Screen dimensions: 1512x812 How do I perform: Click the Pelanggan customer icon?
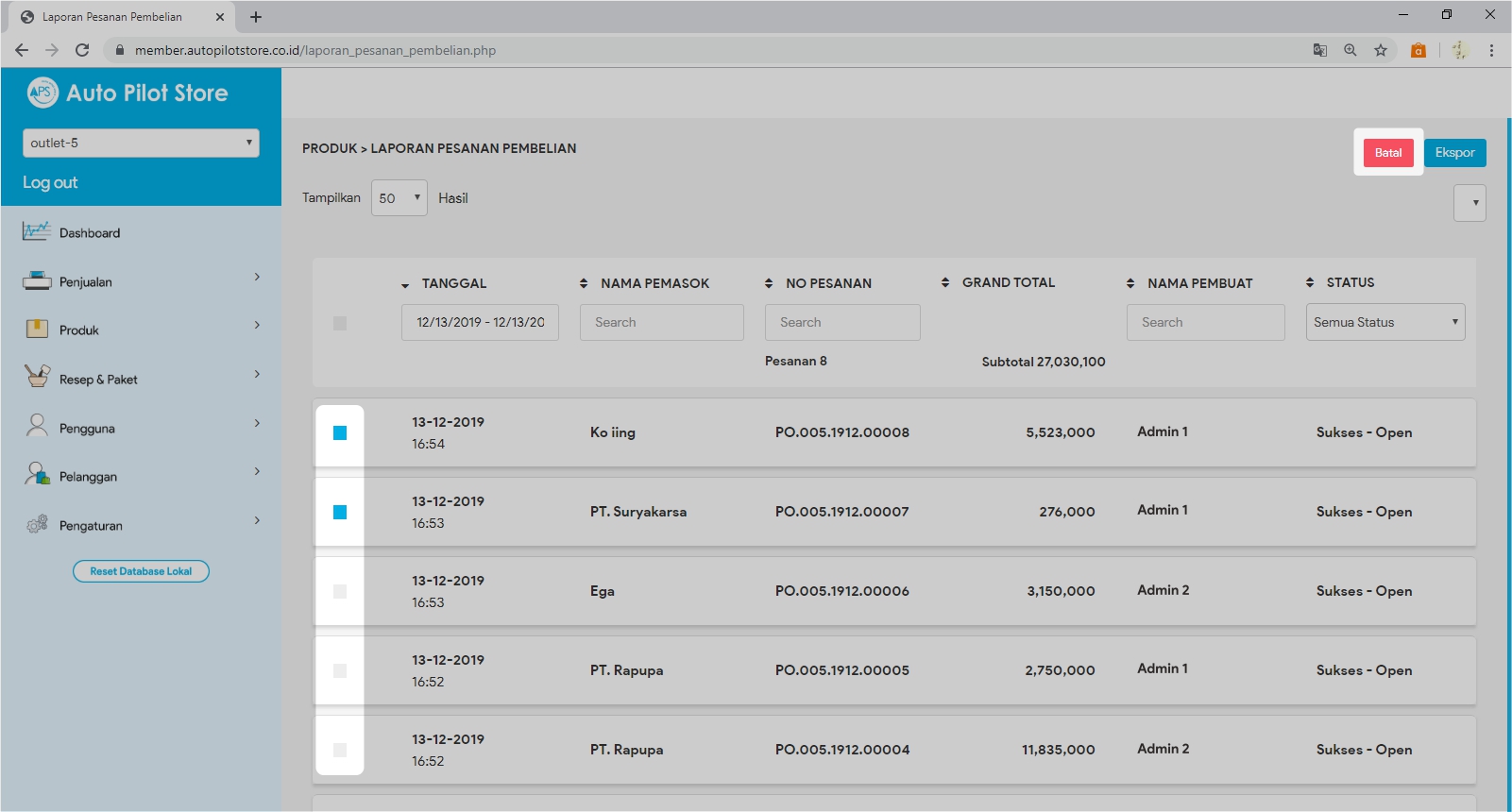[37, 474]
